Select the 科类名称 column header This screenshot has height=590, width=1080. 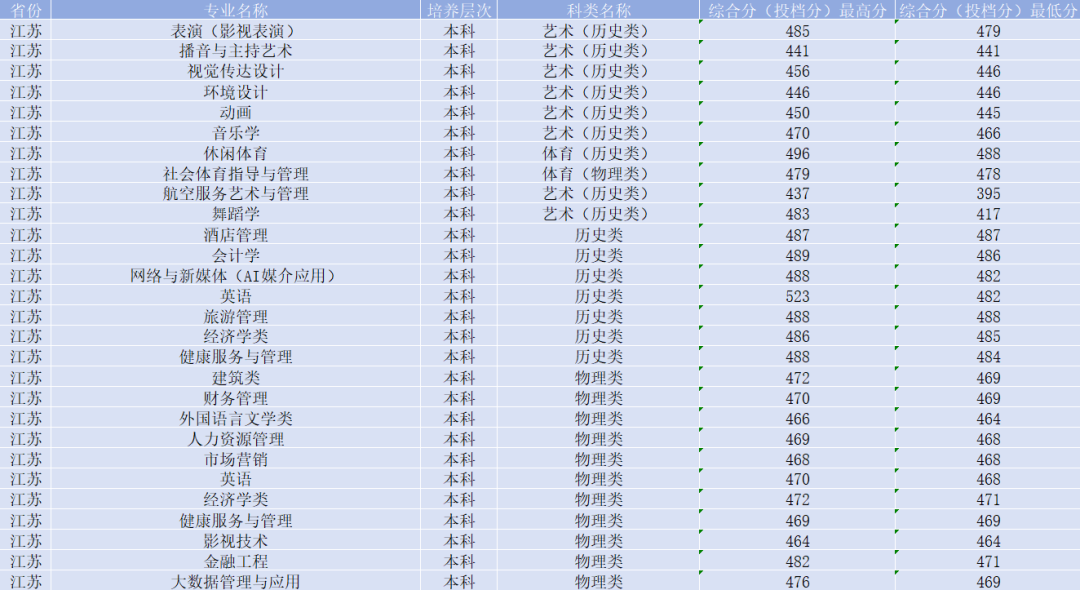pos(599,10)
